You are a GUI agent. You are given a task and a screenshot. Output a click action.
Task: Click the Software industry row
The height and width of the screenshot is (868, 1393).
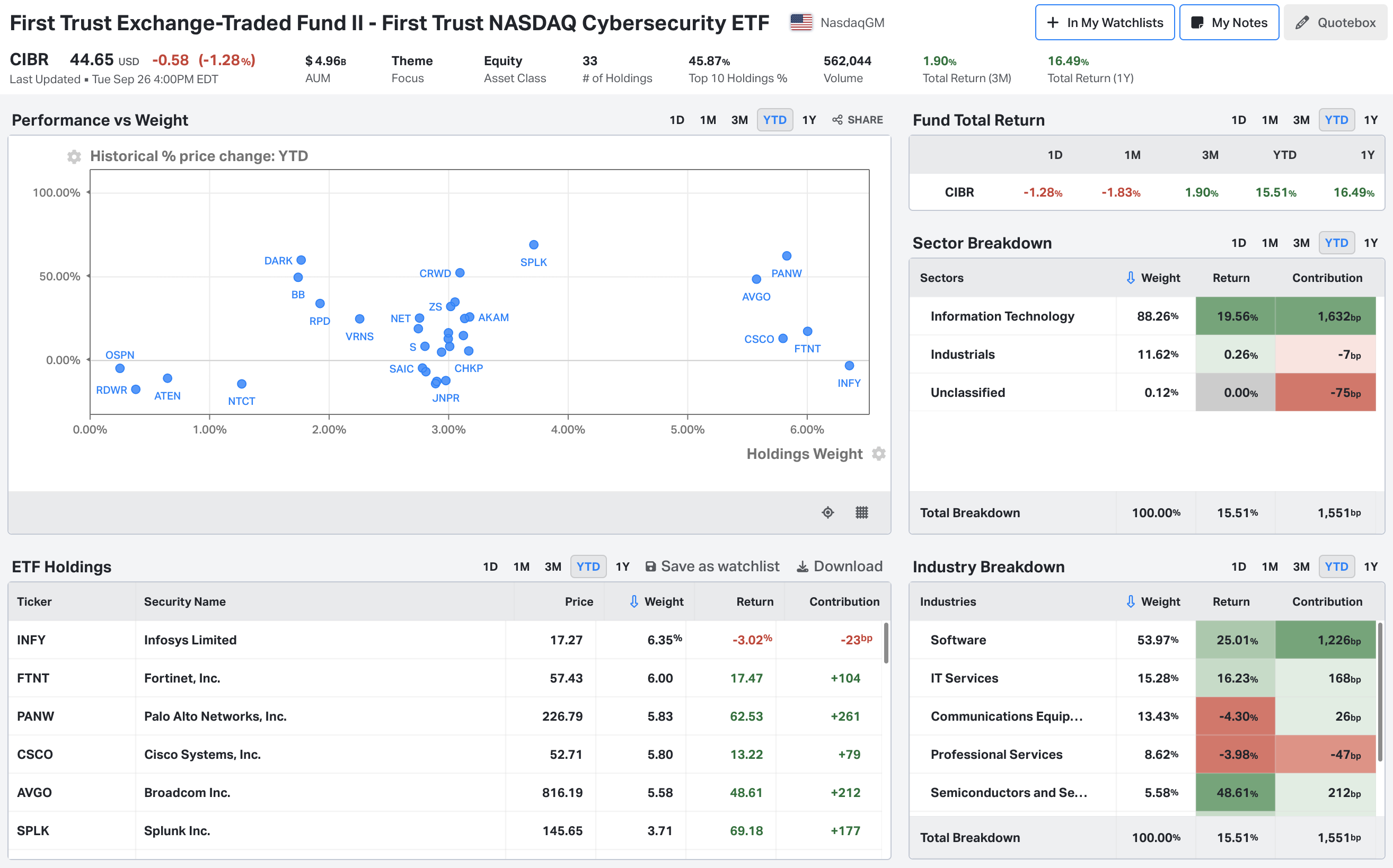[1143, 640]
